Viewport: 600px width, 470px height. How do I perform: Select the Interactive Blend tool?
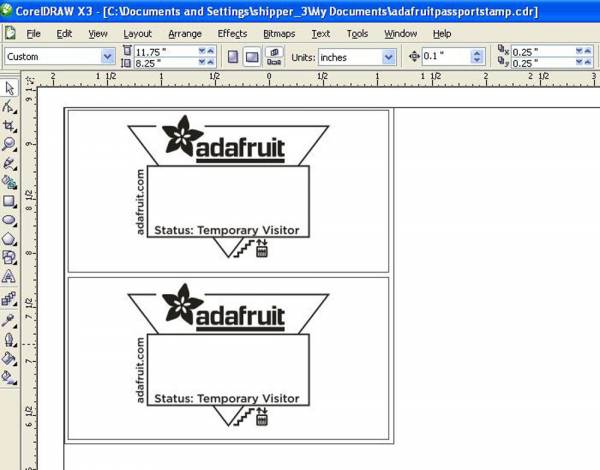[x=9, y=299]
